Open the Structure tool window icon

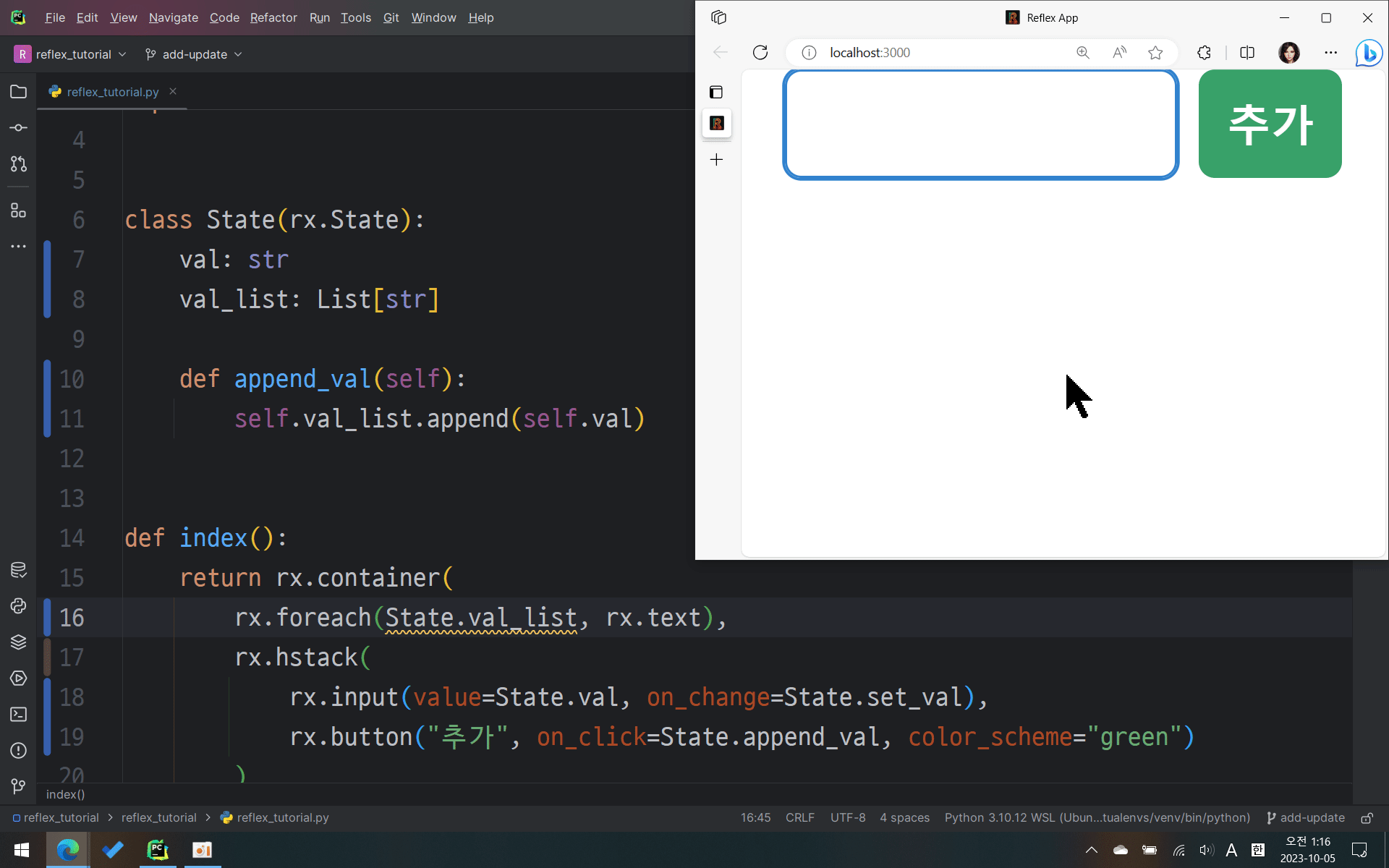coord(19,210)
